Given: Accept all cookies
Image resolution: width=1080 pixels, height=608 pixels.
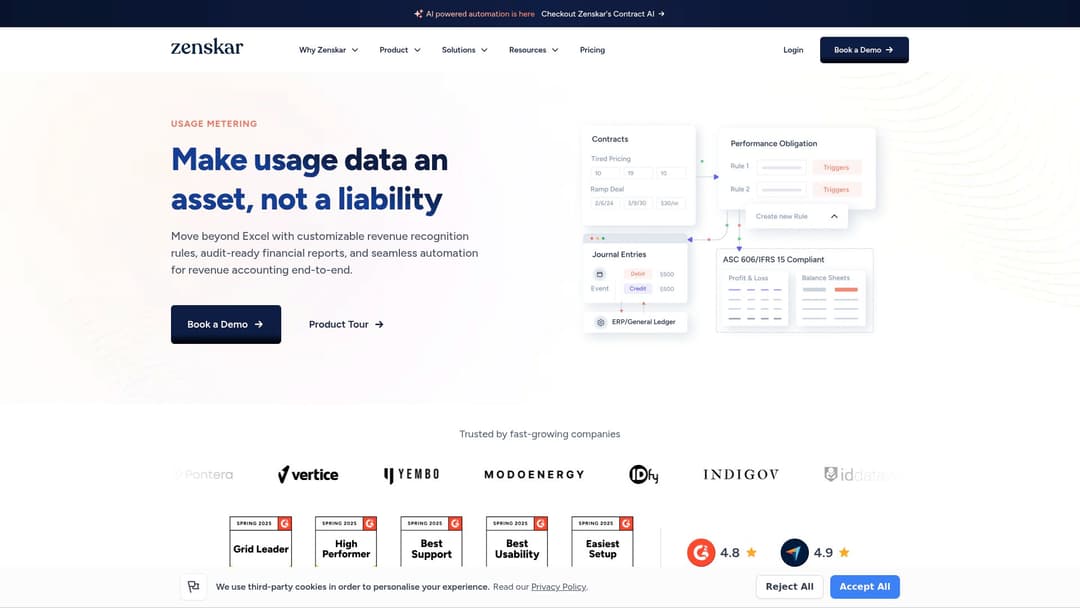Looking at the screenshot, I should [x=864, y=587].
